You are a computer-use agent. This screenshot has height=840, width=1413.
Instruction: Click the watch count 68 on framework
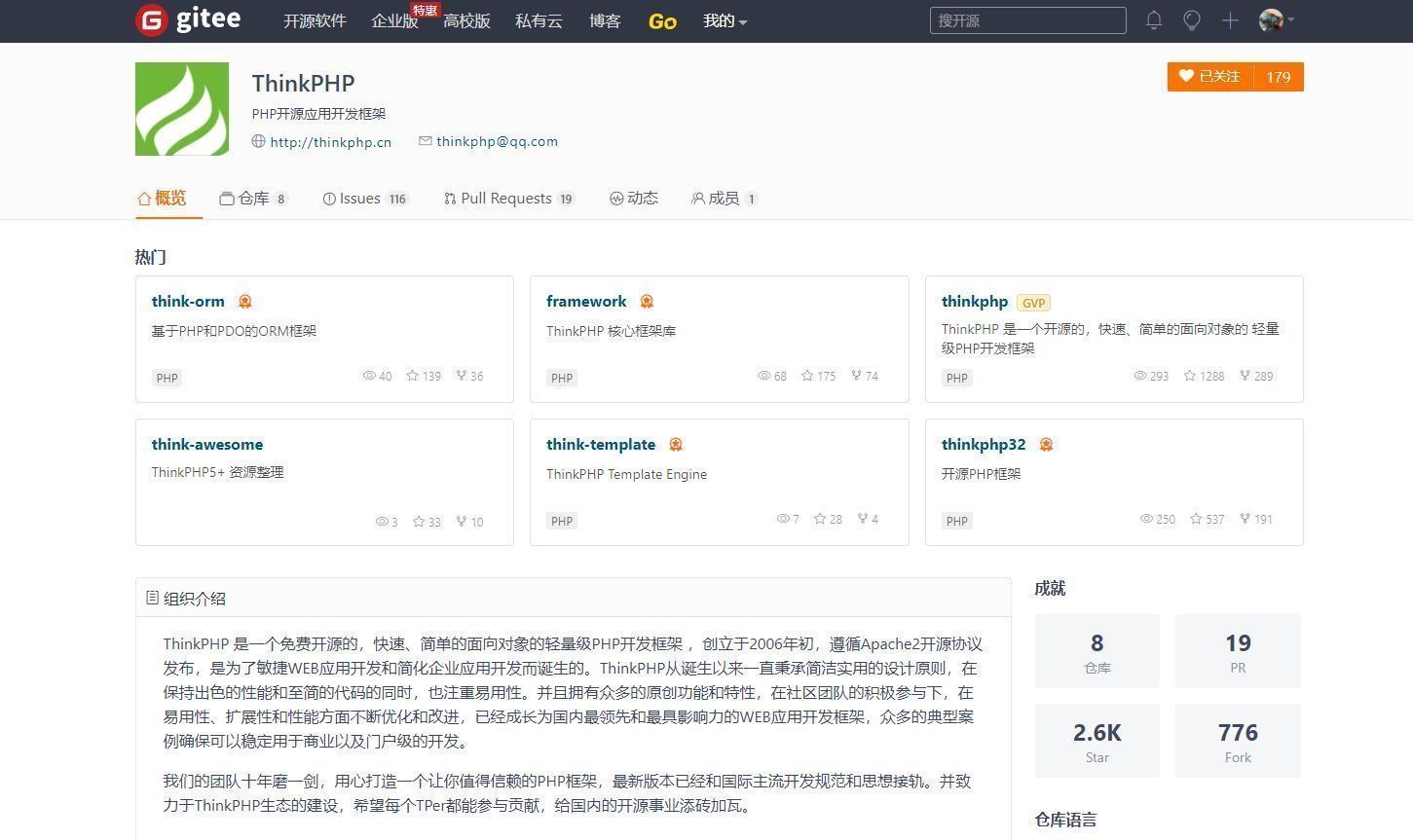tap(772, 376)
